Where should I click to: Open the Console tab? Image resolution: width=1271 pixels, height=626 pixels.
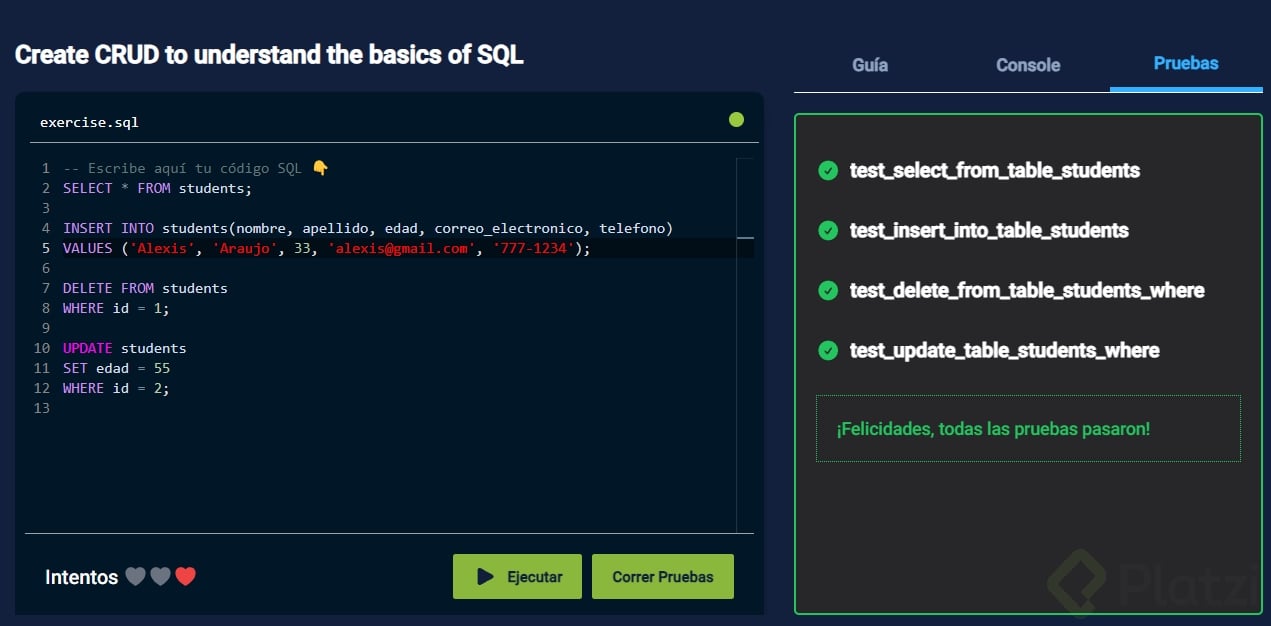pos(1028,65)
